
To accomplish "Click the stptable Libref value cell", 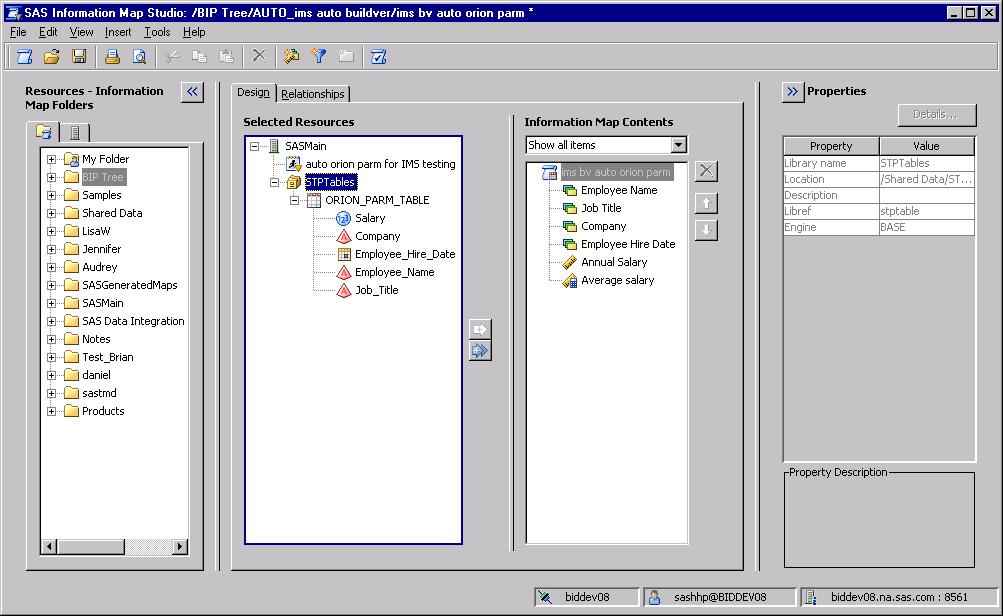I will click(926, 211).
